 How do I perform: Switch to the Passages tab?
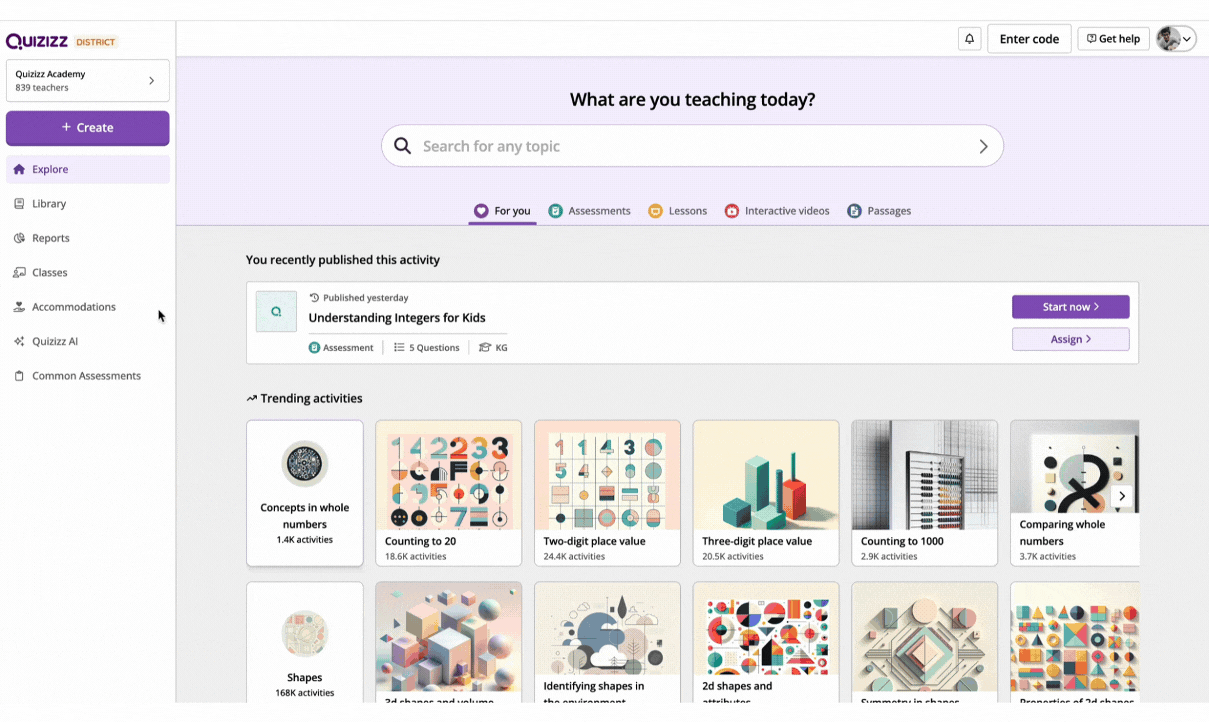pos(879,211)
